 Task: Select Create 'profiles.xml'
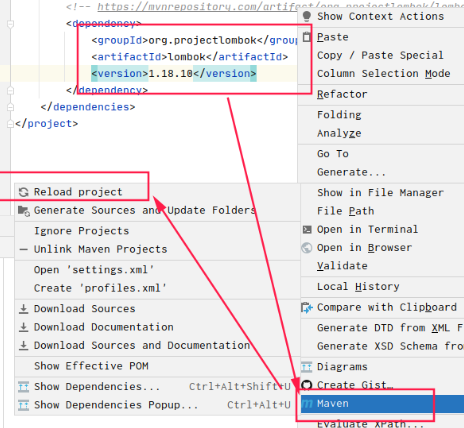[x=157, y=288]
